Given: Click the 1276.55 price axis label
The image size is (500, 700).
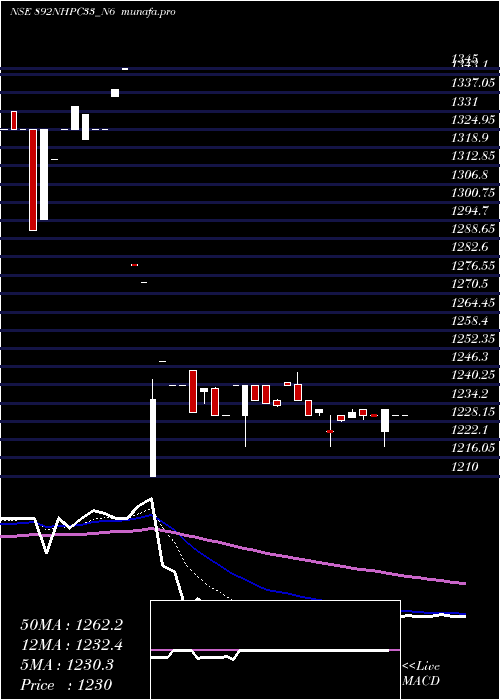Looking at the screenshot, I should coord(473,265).
